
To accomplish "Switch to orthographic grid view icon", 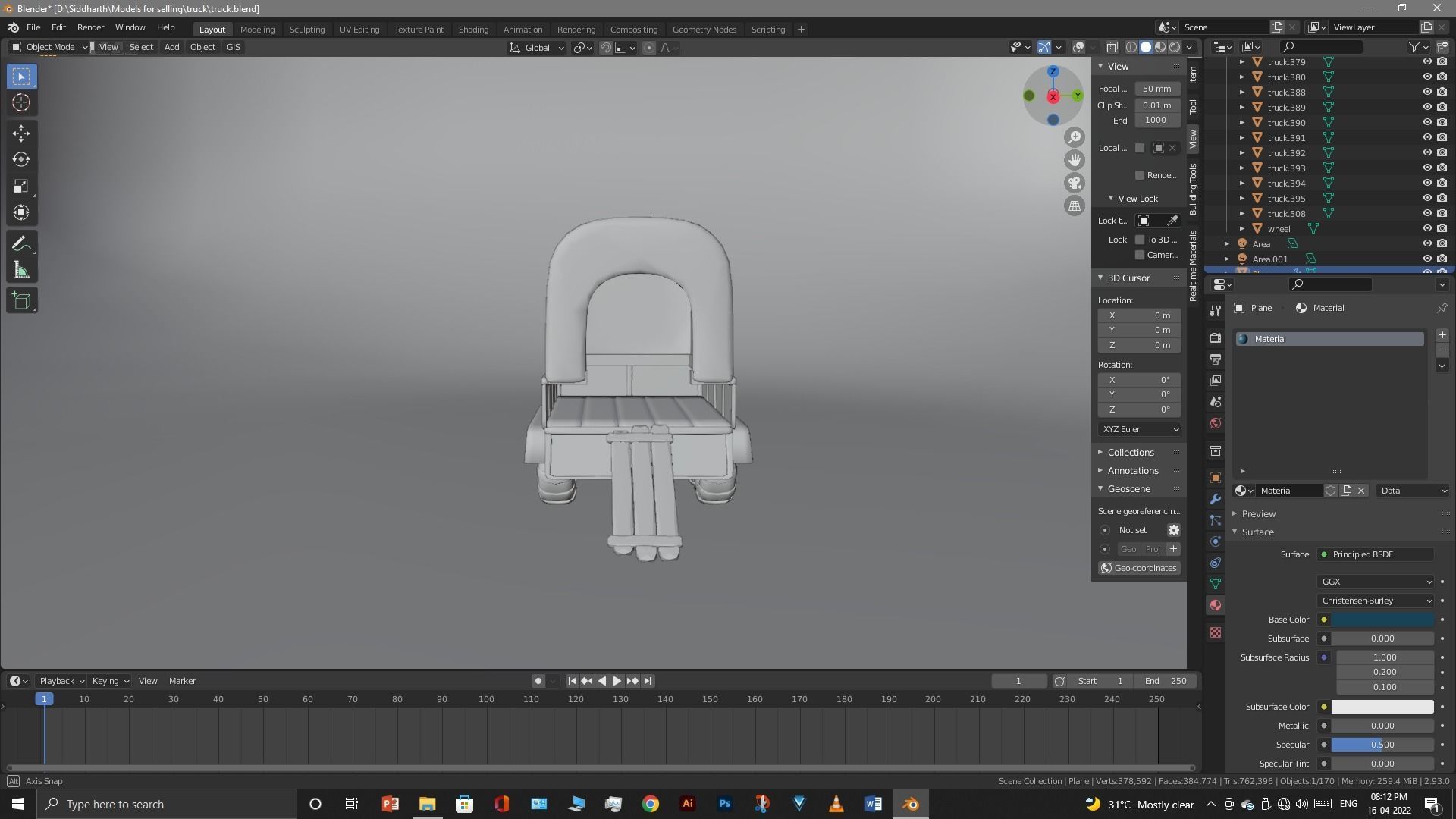I will coord(1075,206).
